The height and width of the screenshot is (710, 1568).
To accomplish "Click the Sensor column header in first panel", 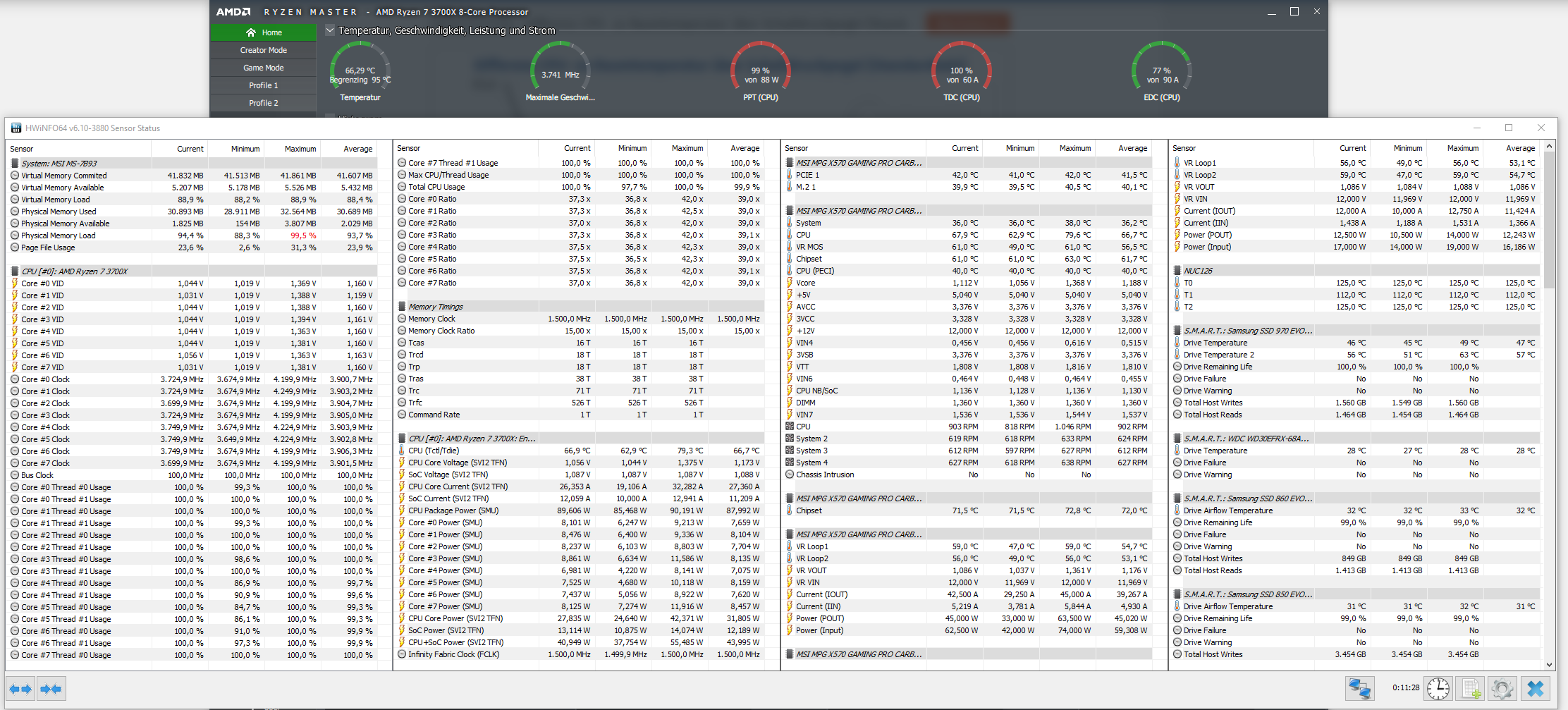I will point(79,149).
